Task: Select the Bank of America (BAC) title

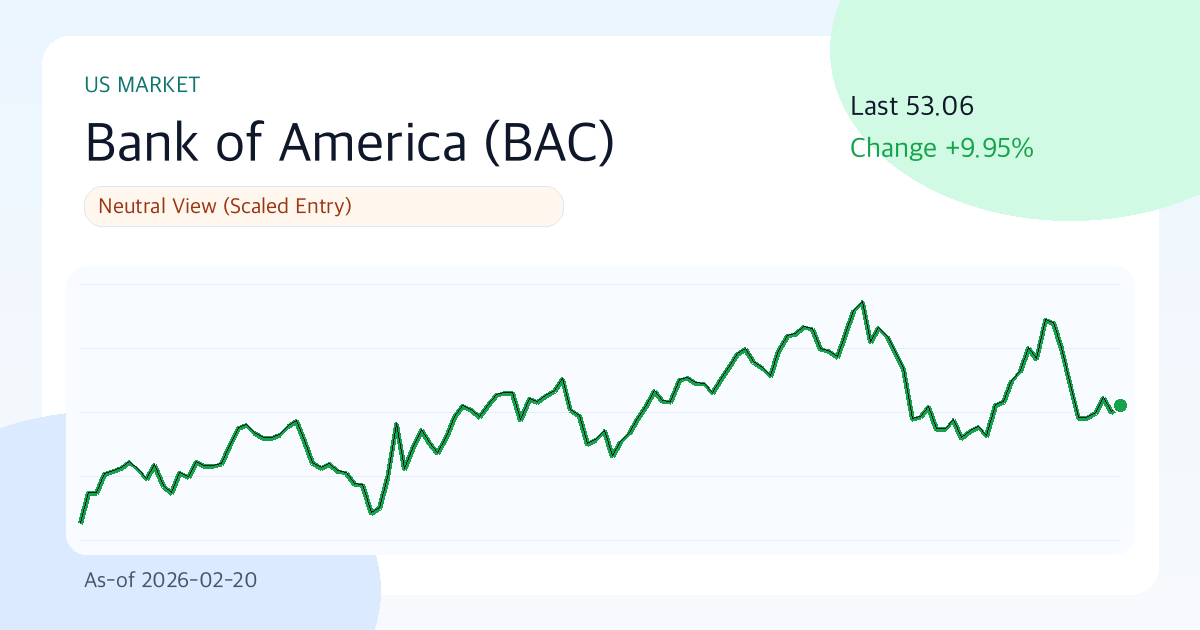Action: coord(349,143)
